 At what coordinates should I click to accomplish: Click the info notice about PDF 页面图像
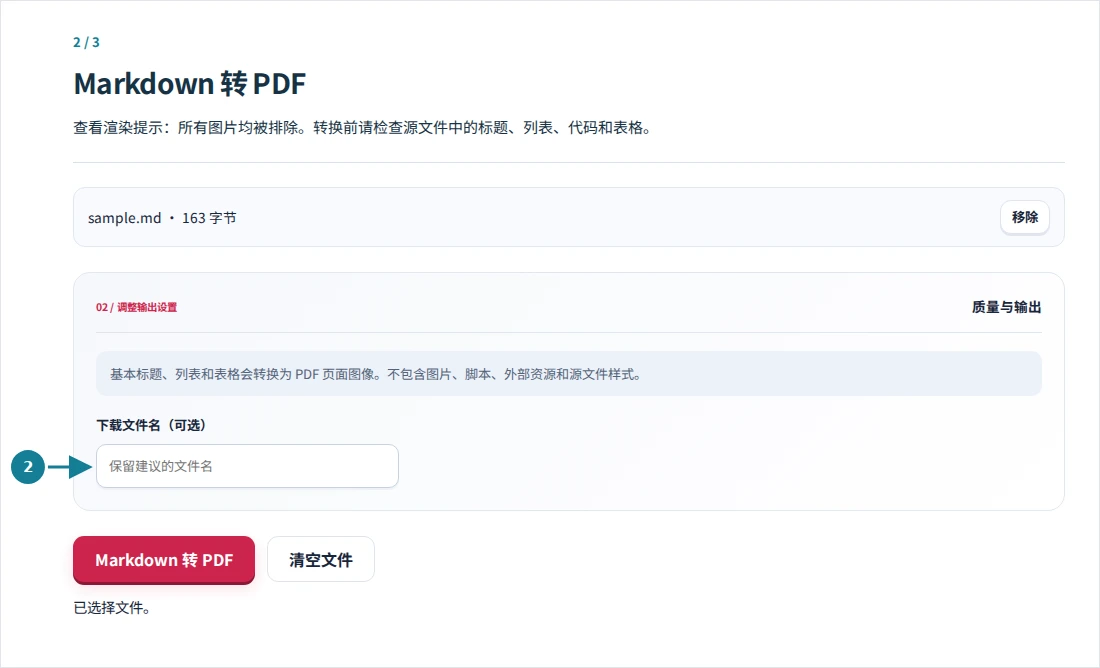568,374
